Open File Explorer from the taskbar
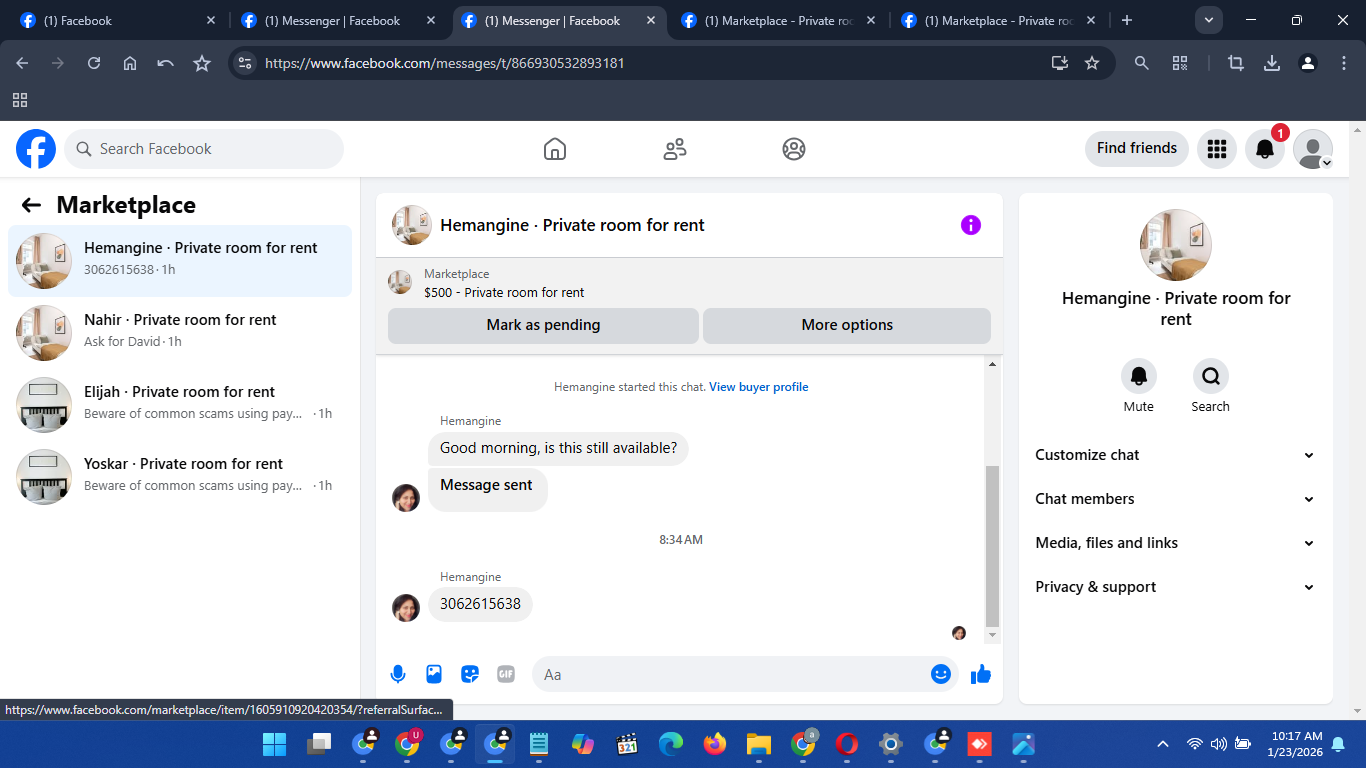 (x=759, y=744)
